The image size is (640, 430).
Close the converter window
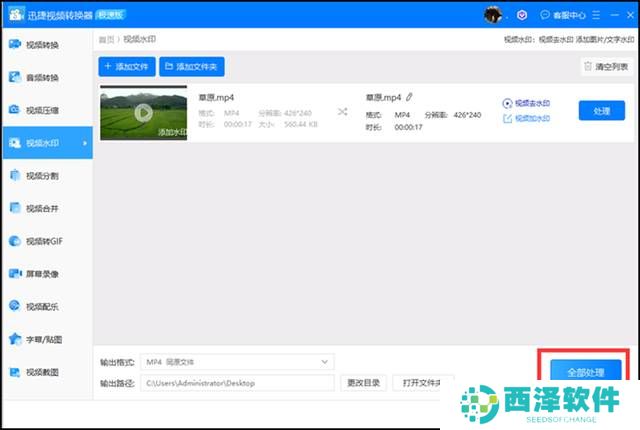[x=630, y=15]
